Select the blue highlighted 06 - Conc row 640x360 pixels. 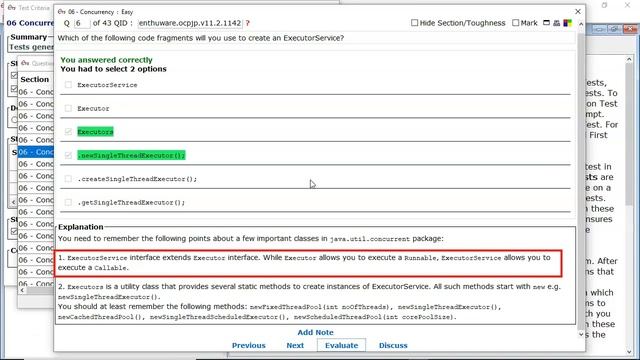pyautogui.click(x=36, y=152)
